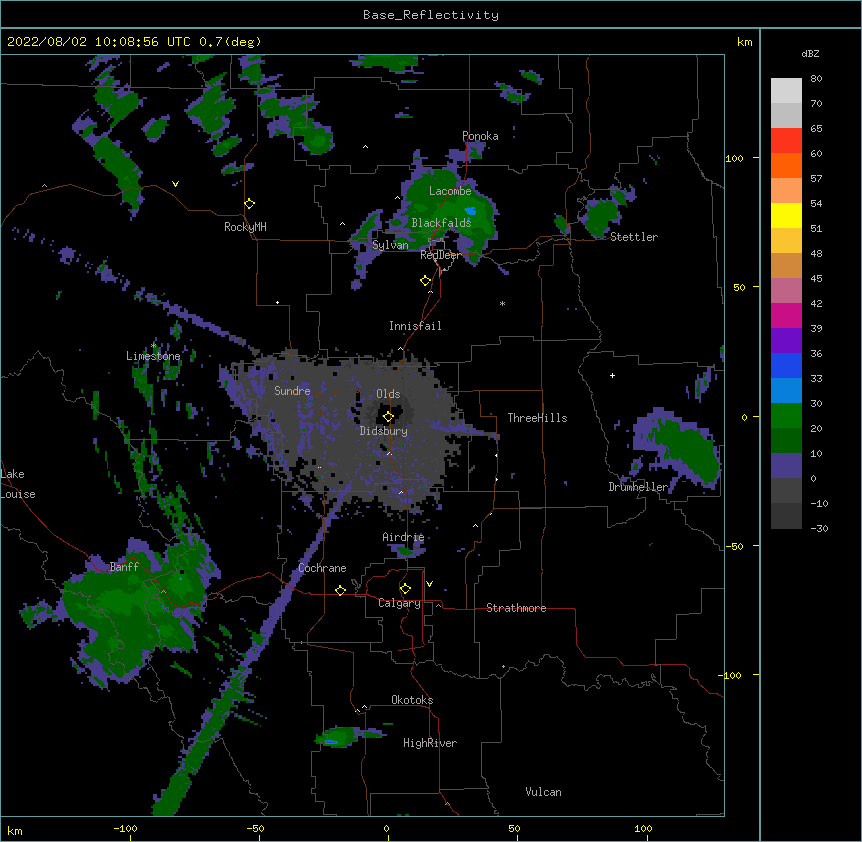Select the orange 57-60 dBZ legend swatch
The height and width of the screenshot is (842, 862).
coord(786,165)
